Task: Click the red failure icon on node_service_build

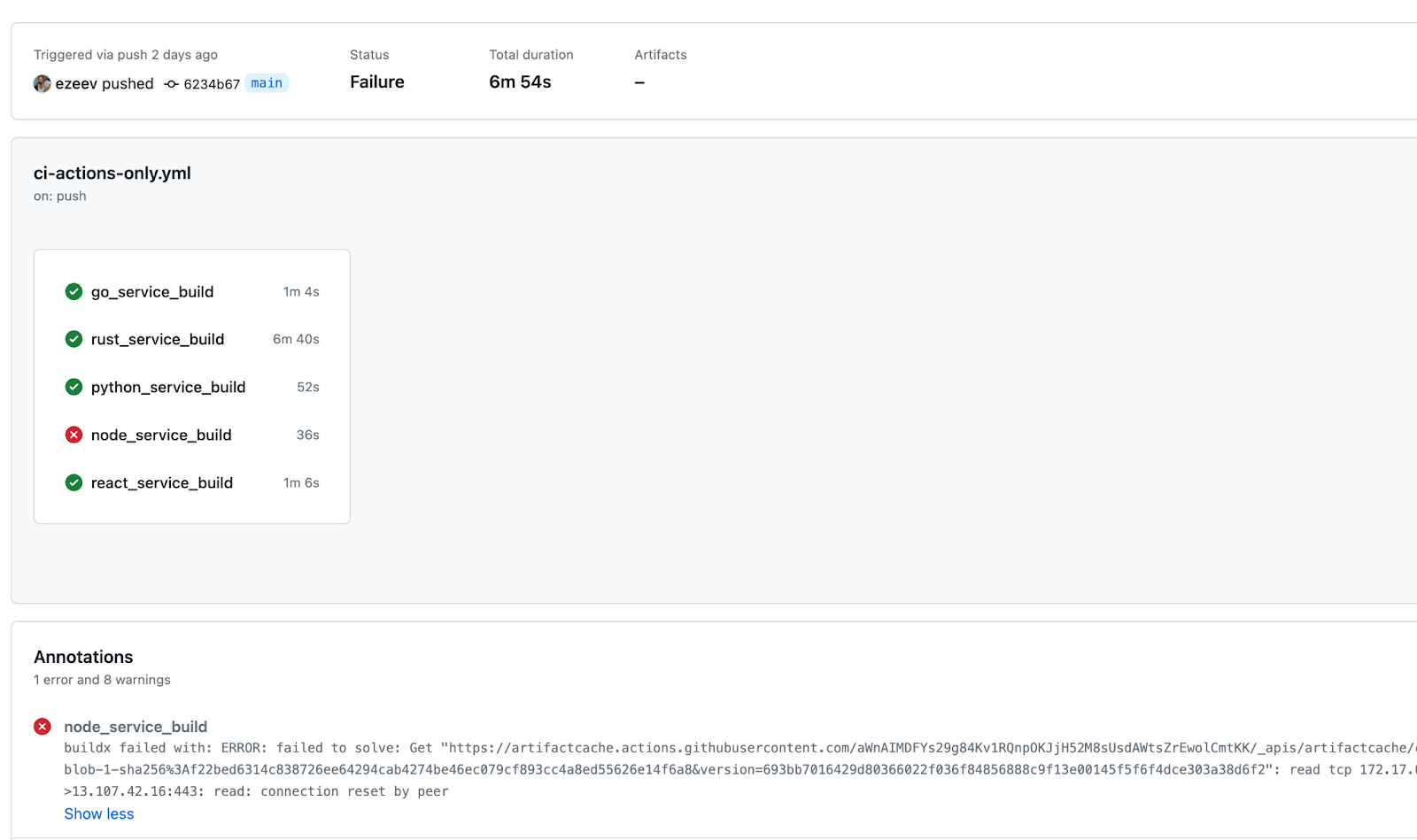Action: 74,435
